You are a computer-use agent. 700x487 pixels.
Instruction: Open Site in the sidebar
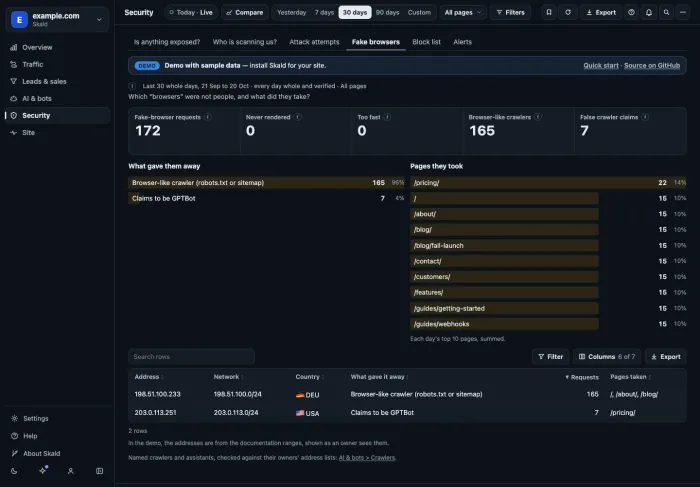(x=57, y=132)
